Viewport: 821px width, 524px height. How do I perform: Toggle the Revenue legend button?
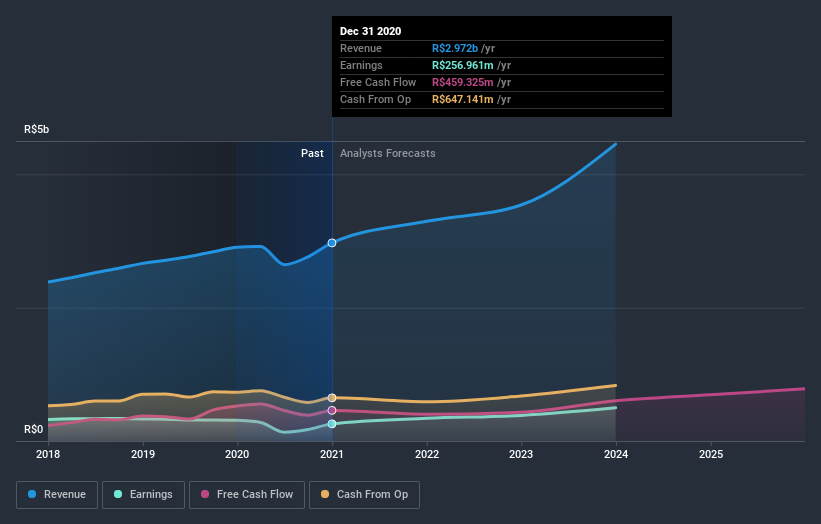tap(57, 495)
